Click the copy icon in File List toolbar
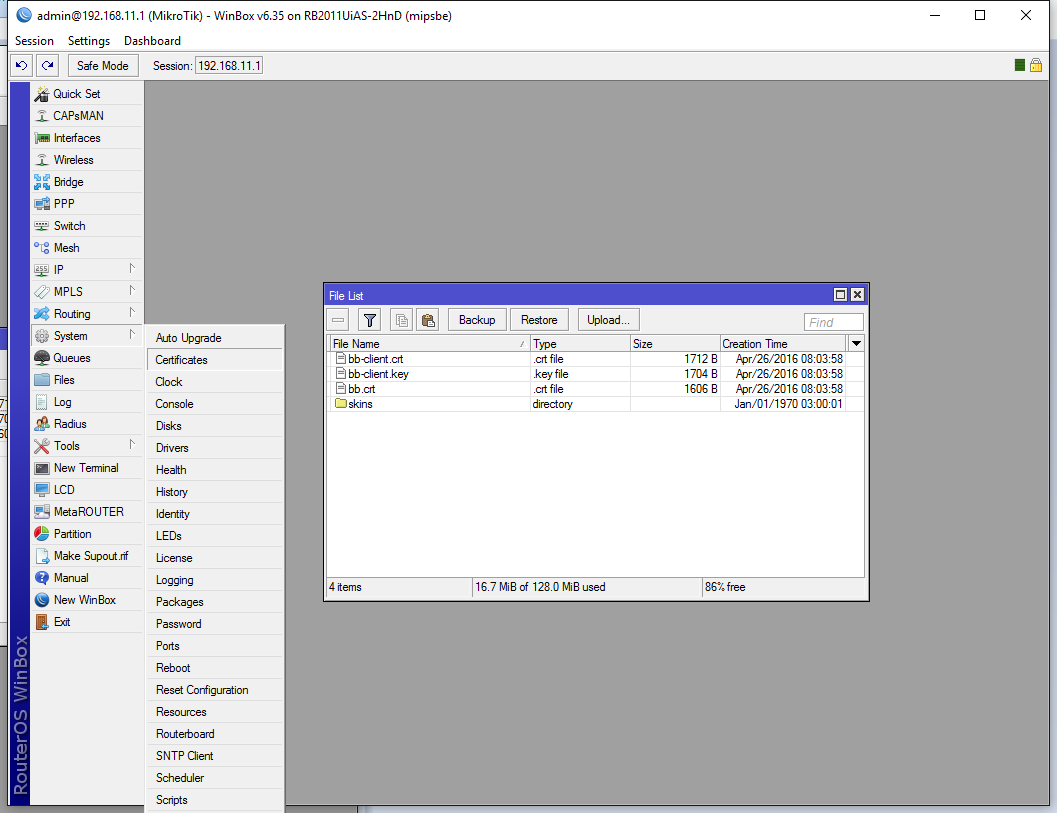Viewport: 1057px width, 813px height. click(402, 320)
